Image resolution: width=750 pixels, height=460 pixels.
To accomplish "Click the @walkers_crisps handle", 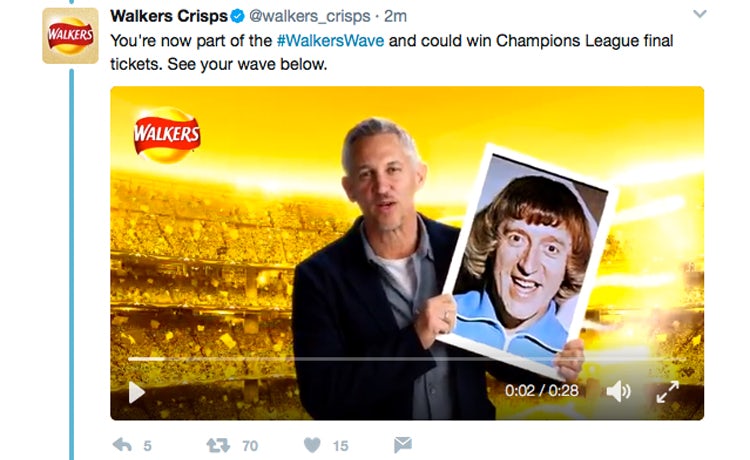I will pyautogui.click(x=310, y=16).
